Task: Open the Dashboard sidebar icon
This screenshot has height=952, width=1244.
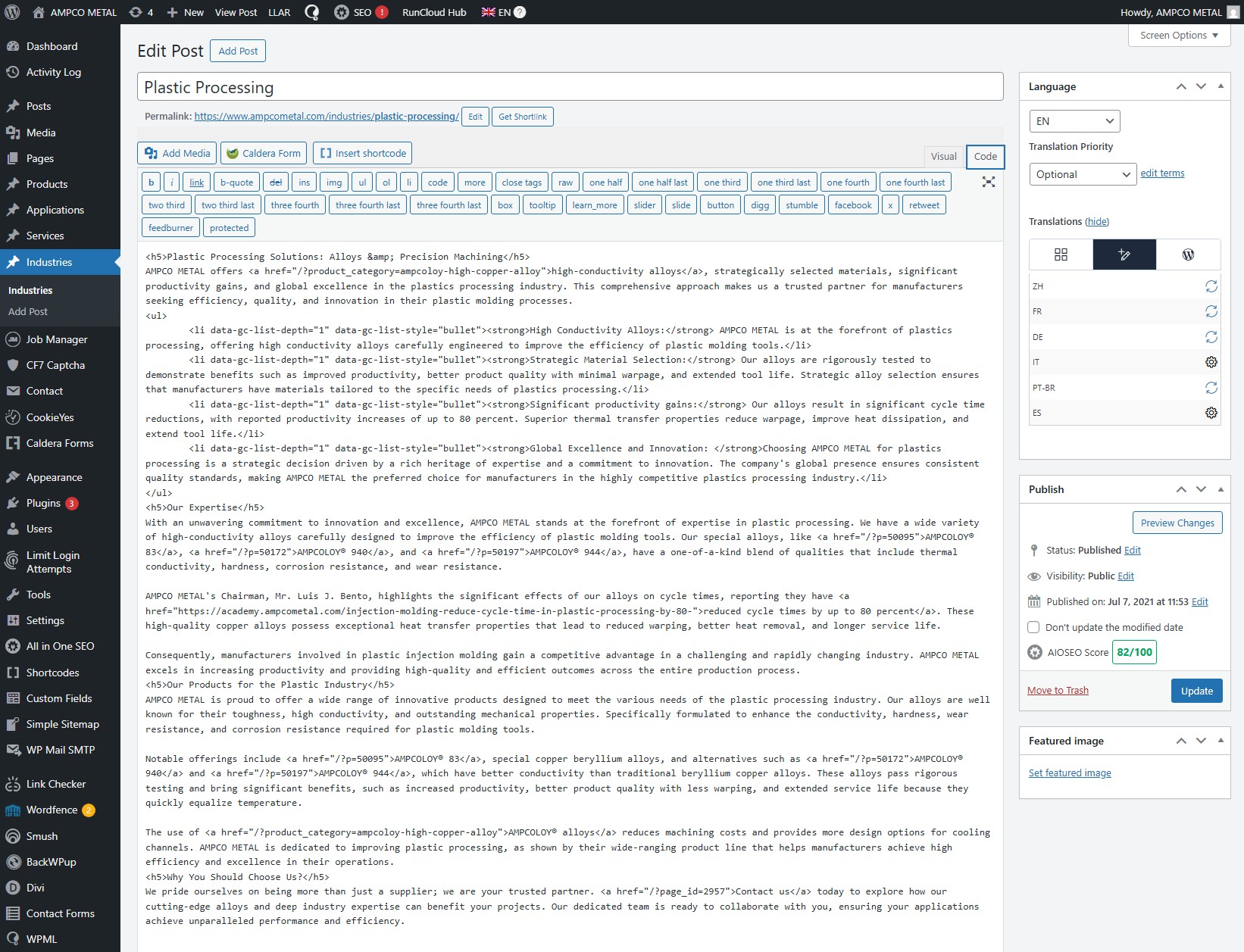Action: tap(13, 46)
